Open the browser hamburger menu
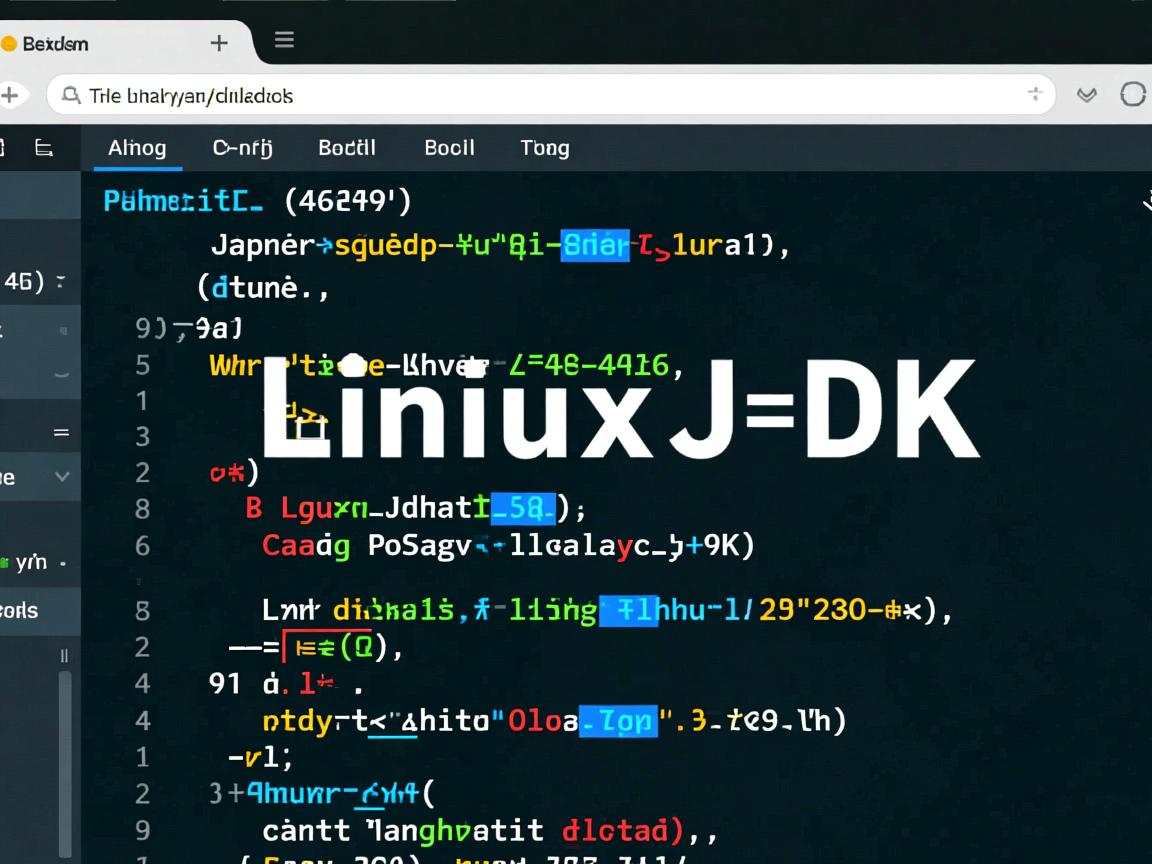This screenshot has width=1152, height=864. pos(284,40)
